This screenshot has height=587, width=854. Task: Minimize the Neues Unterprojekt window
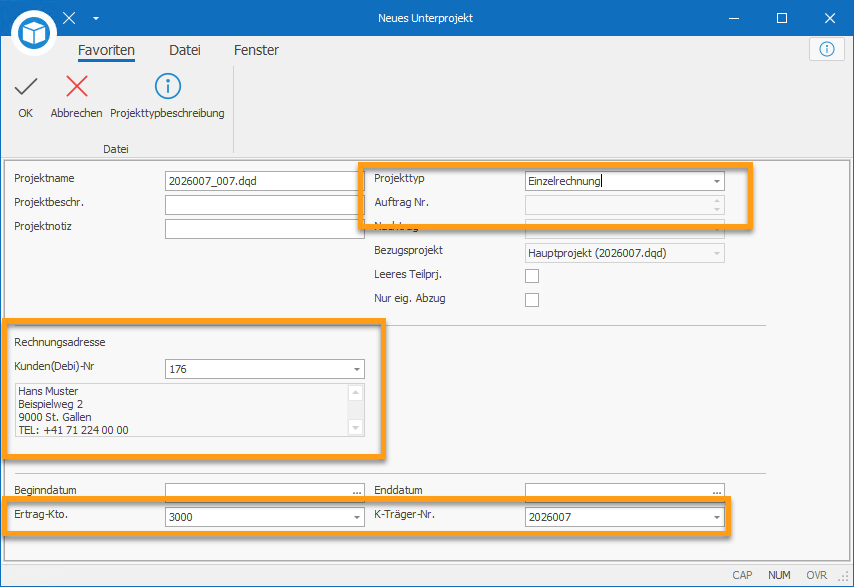[x=734, y=18]
